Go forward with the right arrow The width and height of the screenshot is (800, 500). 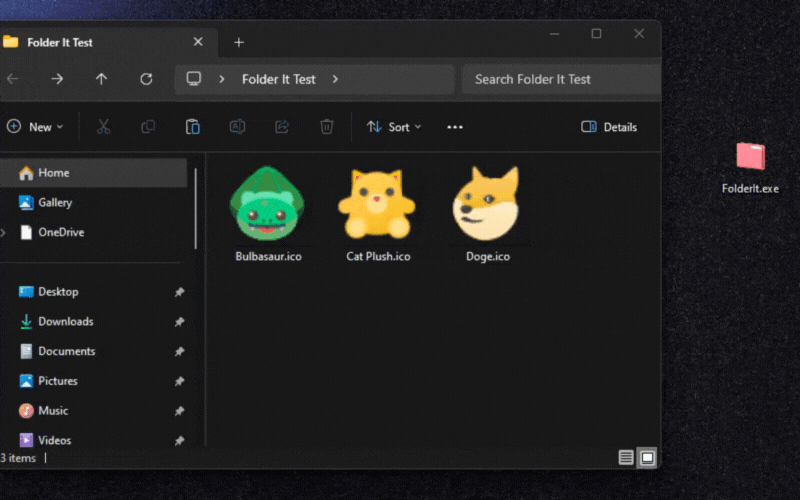click(57, 79)
